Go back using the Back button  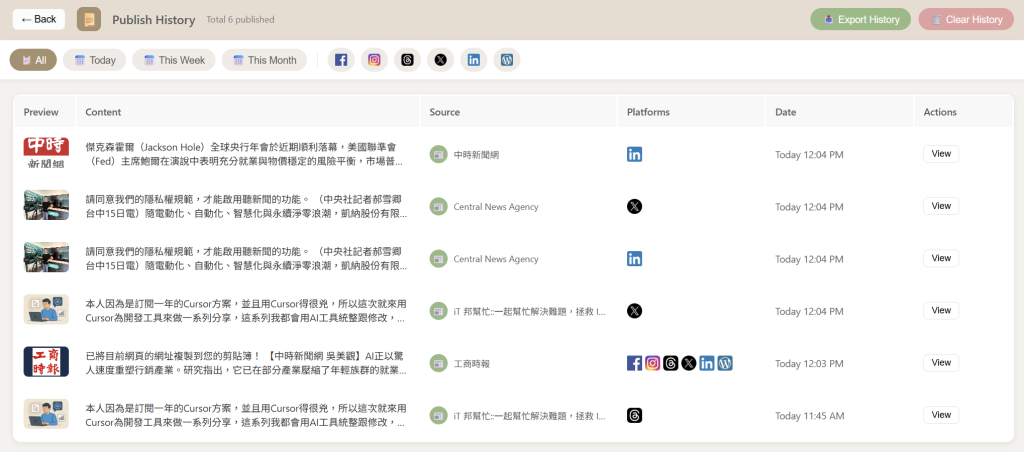[39, 19]
